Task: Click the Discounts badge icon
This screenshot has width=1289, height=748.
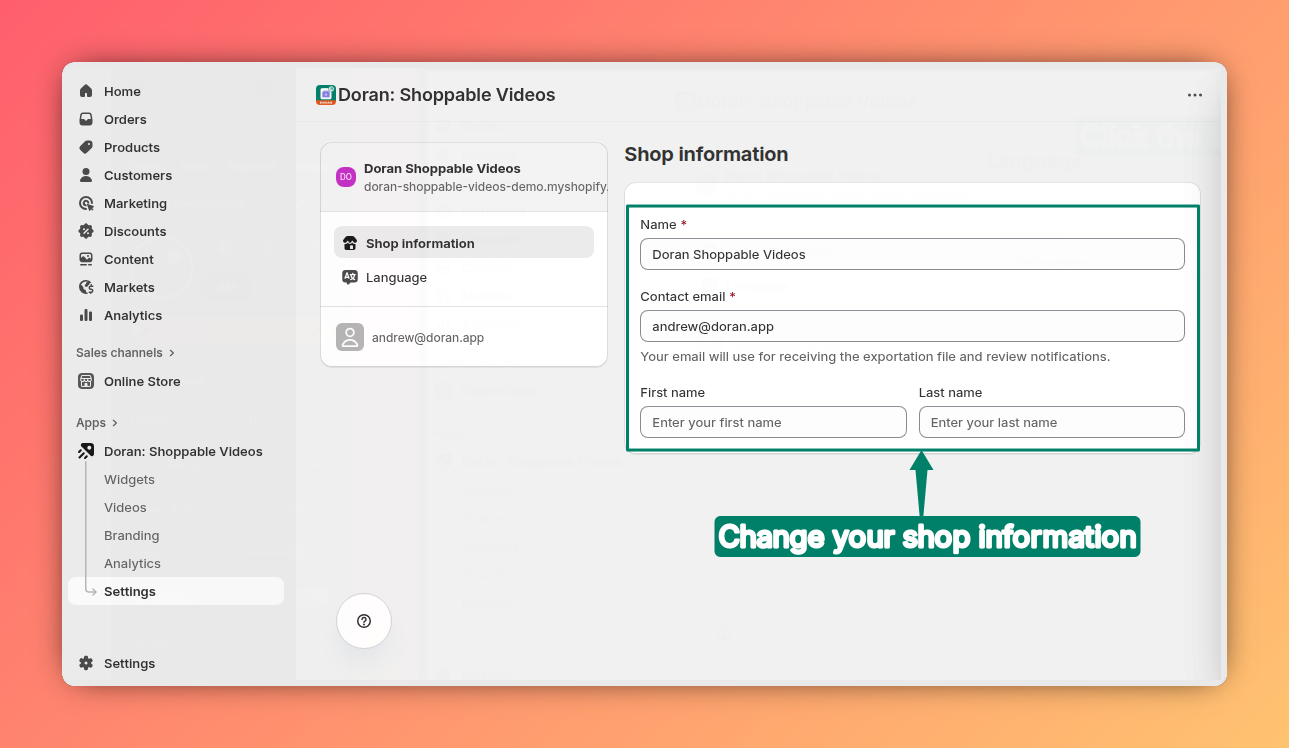Action: (x=86, y=231)
